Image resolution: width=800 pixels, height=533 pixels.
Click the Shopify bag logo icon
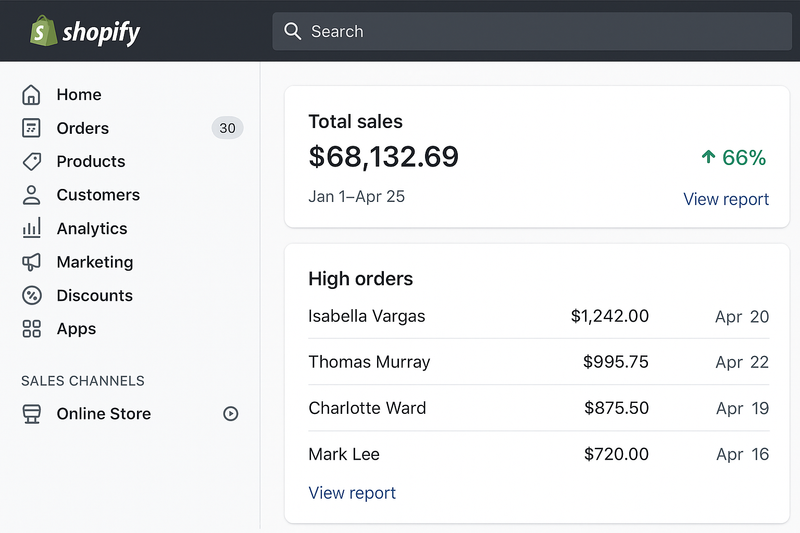(42, 31)
